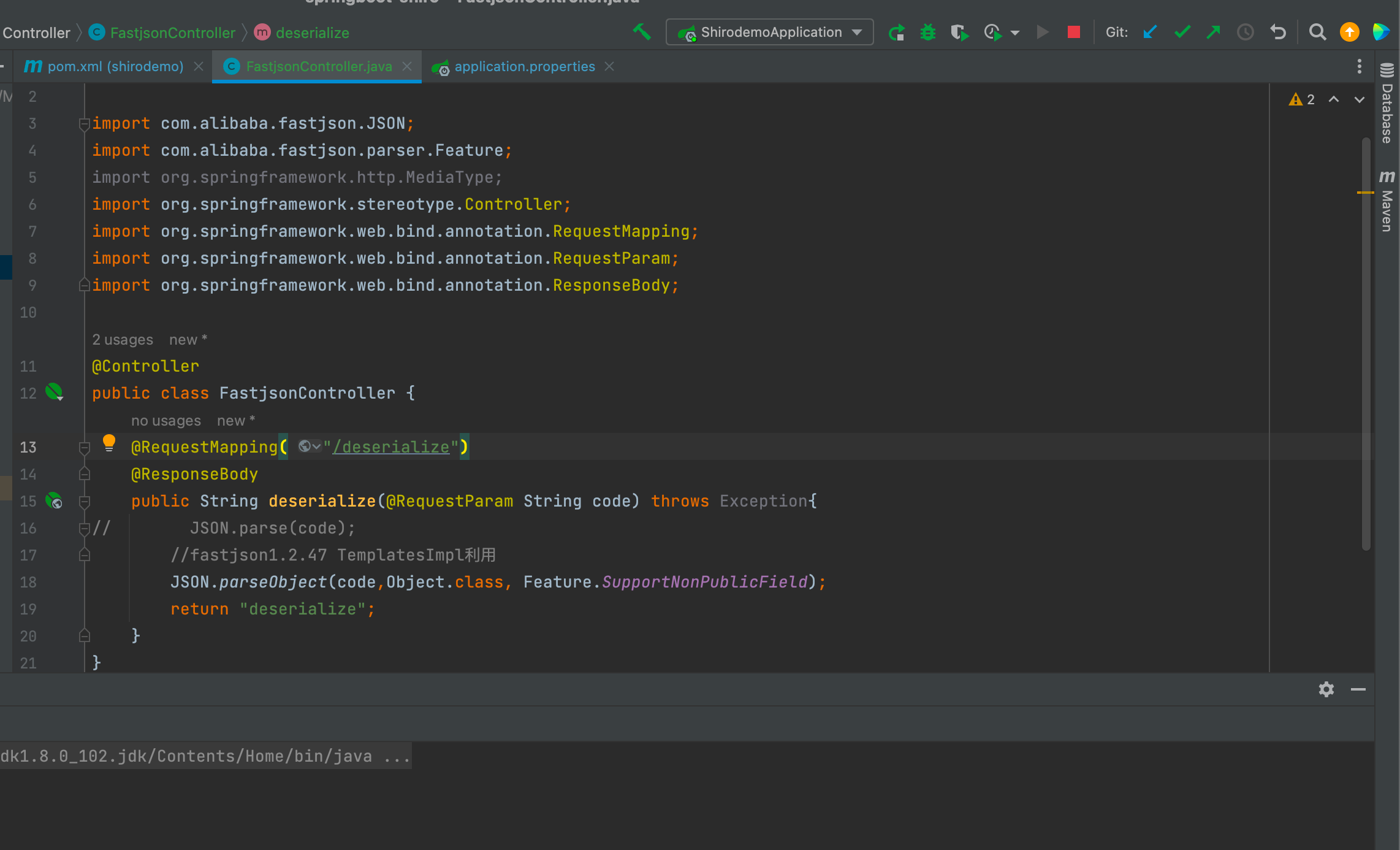
Task: Switch to pom.xml (shirodemo) tab
Action: (x=115, y=66)
